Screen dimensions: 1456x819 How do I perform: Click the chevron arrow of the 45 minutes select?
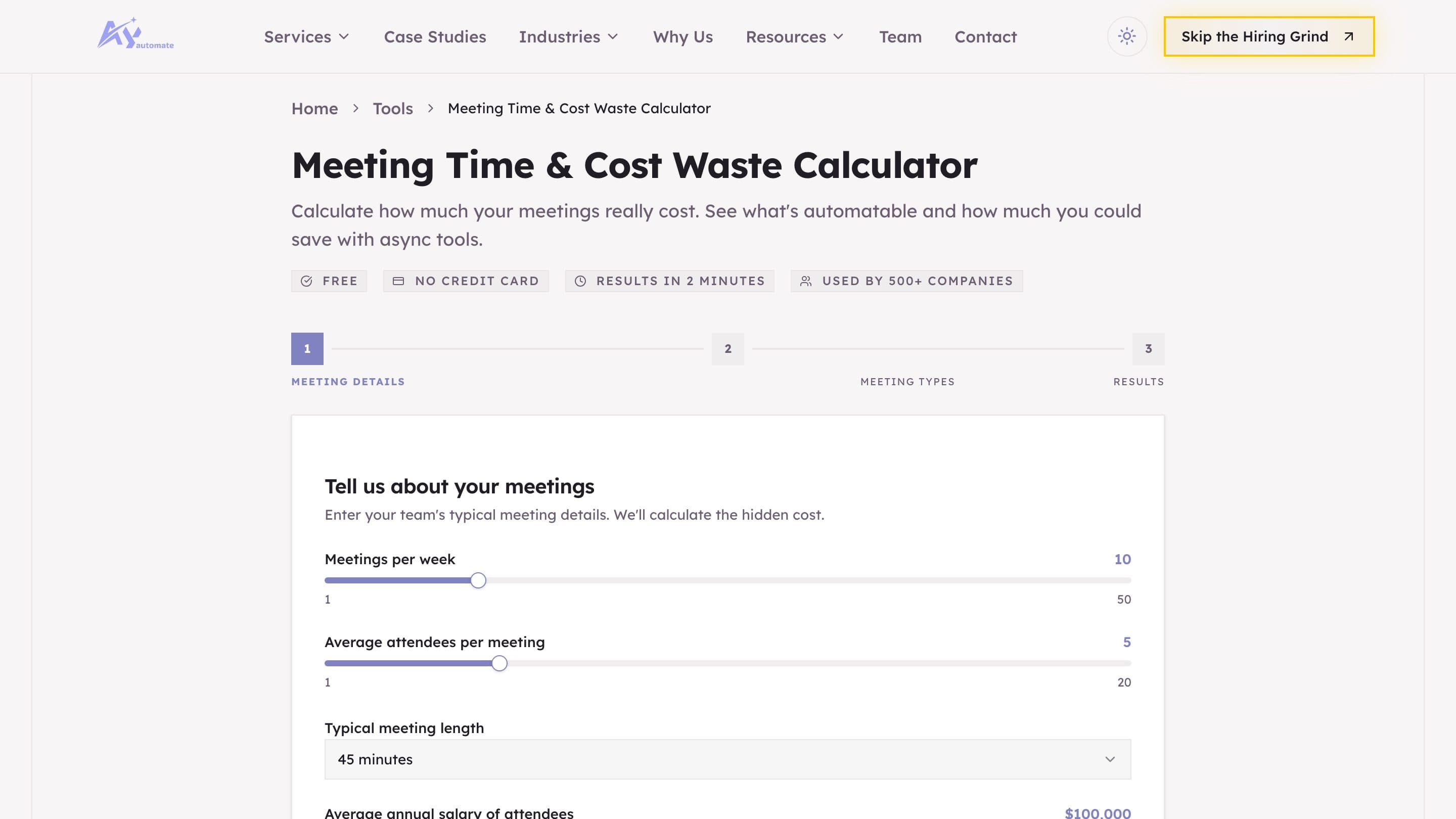[x=1110, y=759]
